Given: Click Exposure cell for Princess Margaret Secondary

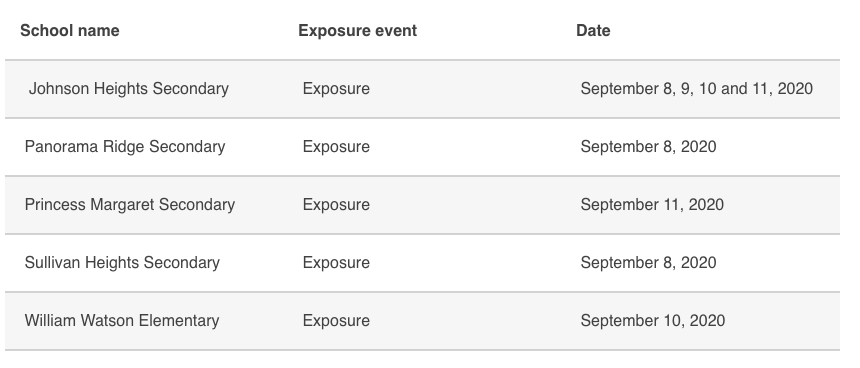Looking at the screenshot, I should 336,205.
